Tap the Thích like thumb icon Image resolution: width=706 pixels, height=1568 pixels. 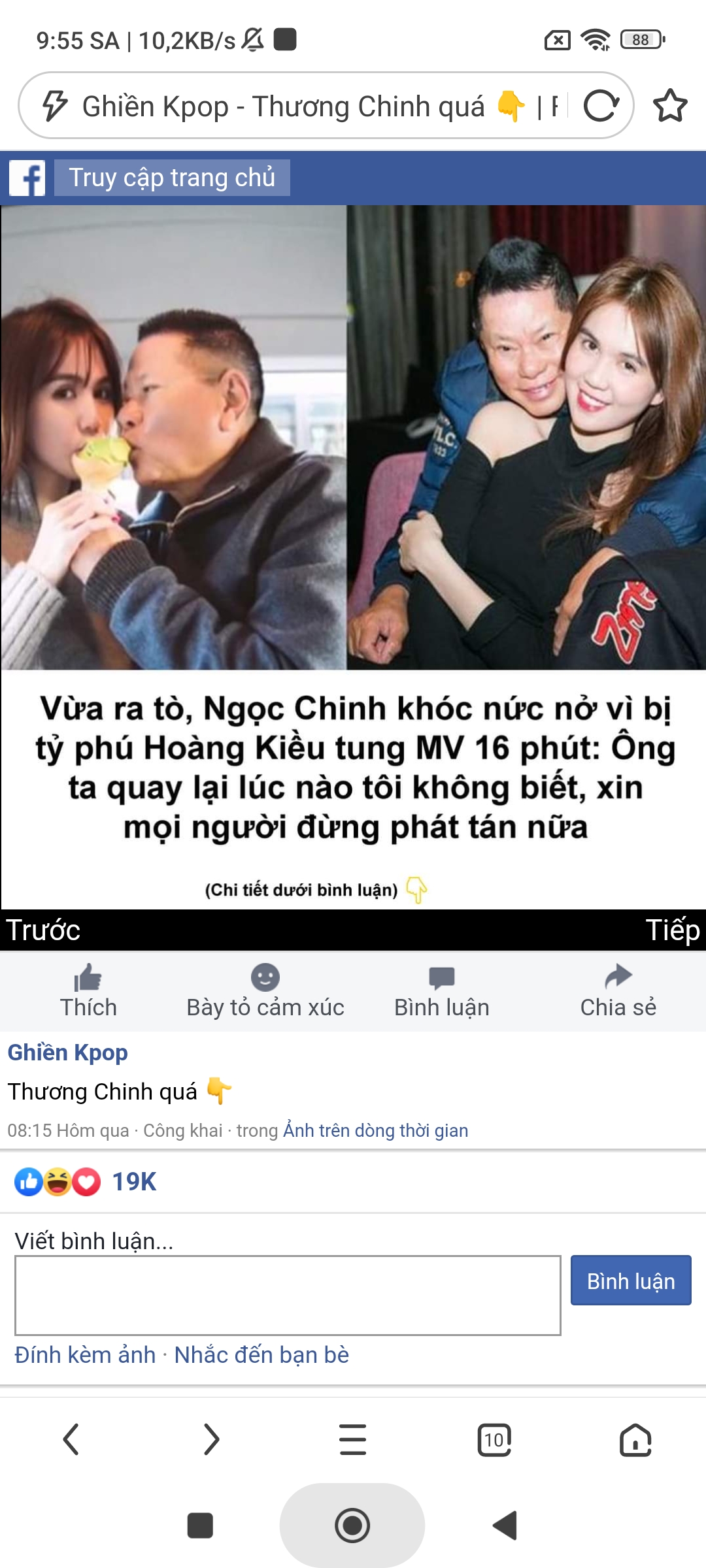click(x=88, y=978)
